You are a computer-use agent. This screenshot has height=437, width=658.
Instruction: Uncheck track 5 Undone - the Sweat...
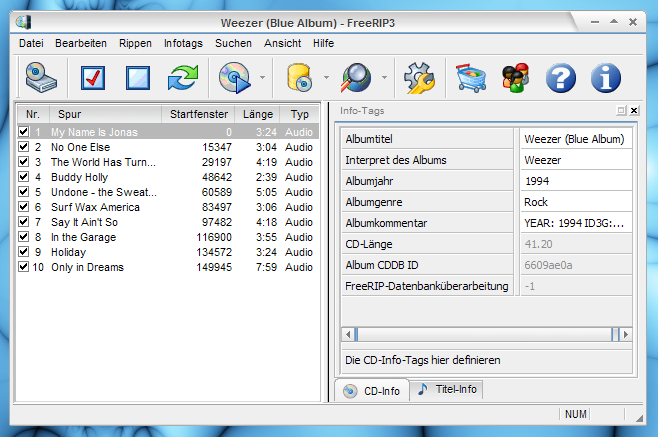click(24, 192)
